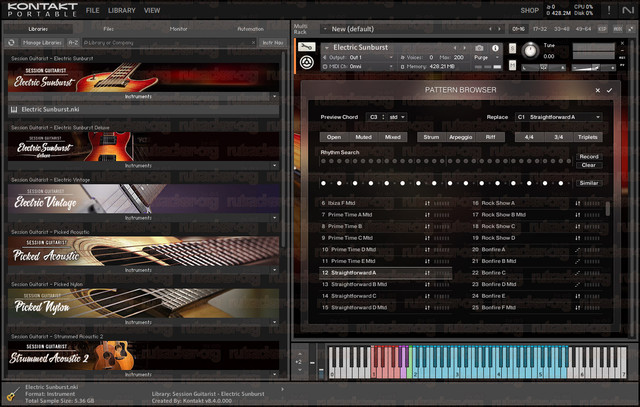
Task: Click sort icon of Rock Show A pattern
Action: [578, 203]
